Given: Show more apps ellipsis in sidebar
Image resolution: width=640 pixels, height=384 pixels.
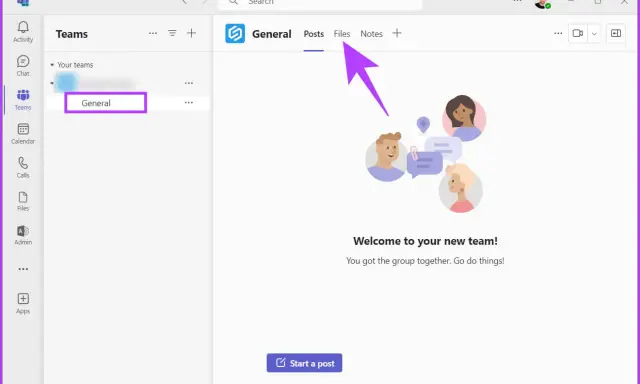Looking at the screenshot, I should 23,269.
